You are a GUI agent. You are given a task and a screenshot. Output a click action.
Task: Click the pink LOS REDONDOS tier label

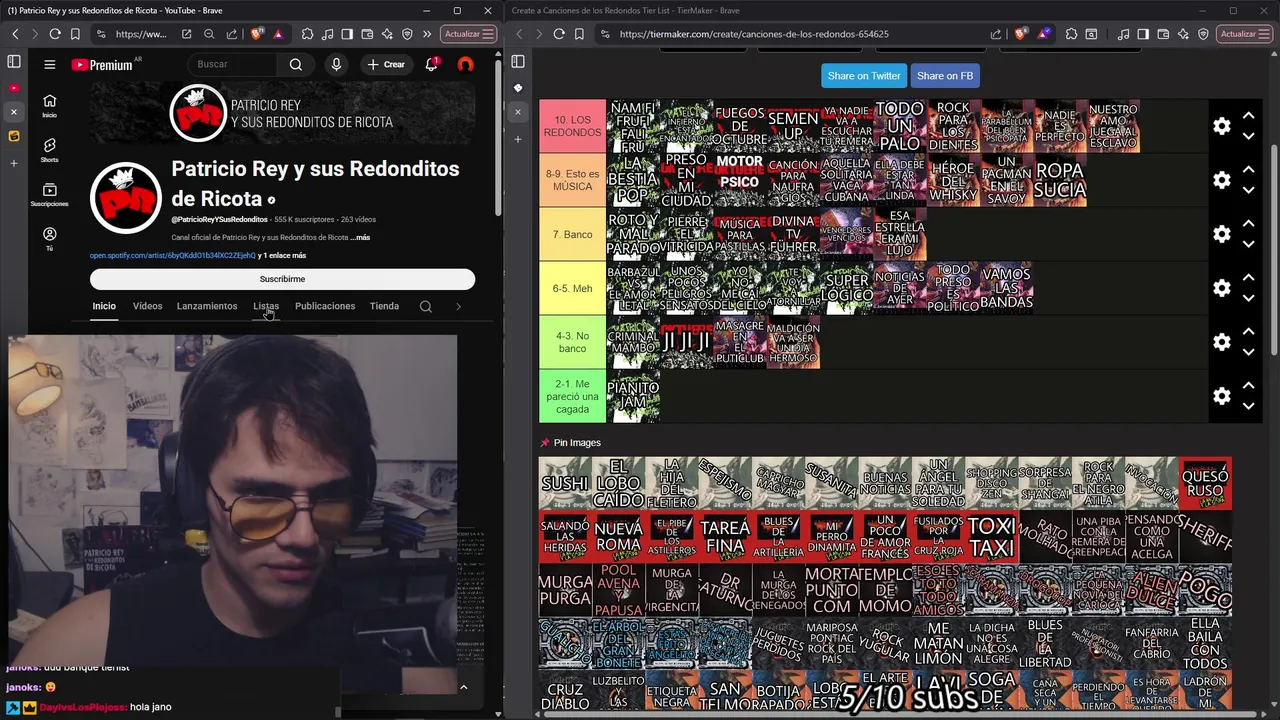572,126
